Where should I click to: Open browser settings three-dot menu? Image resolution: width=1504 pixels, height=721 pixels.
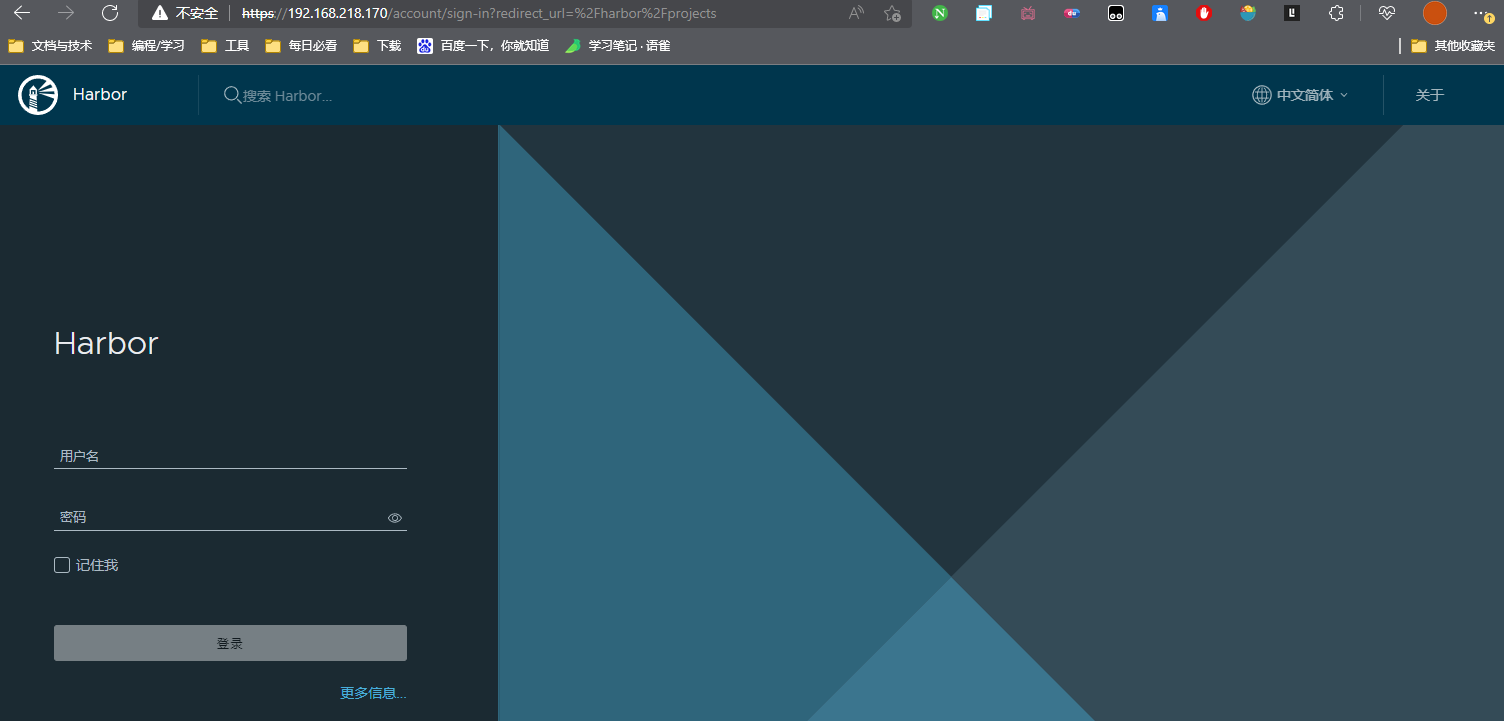tap(1483, 13)
